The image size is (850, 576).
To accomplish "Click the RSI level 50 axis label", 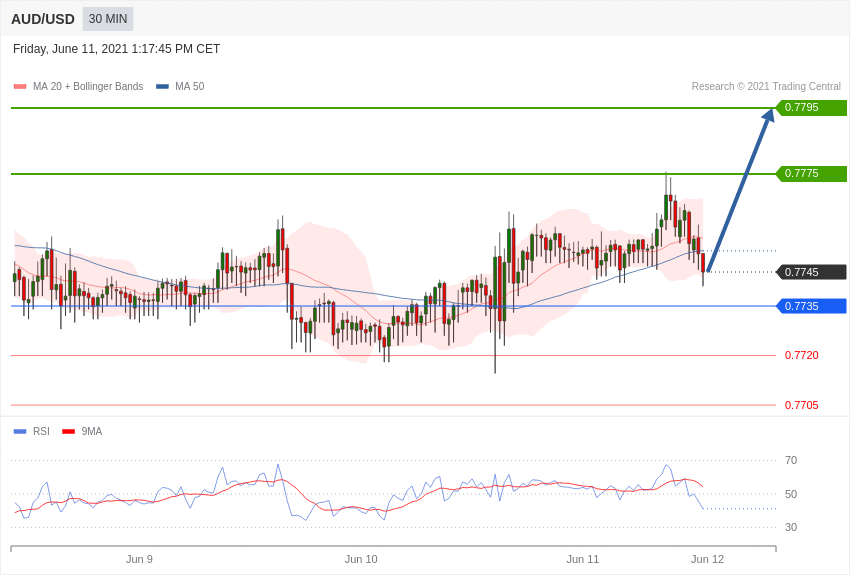I will coord(791,494).
